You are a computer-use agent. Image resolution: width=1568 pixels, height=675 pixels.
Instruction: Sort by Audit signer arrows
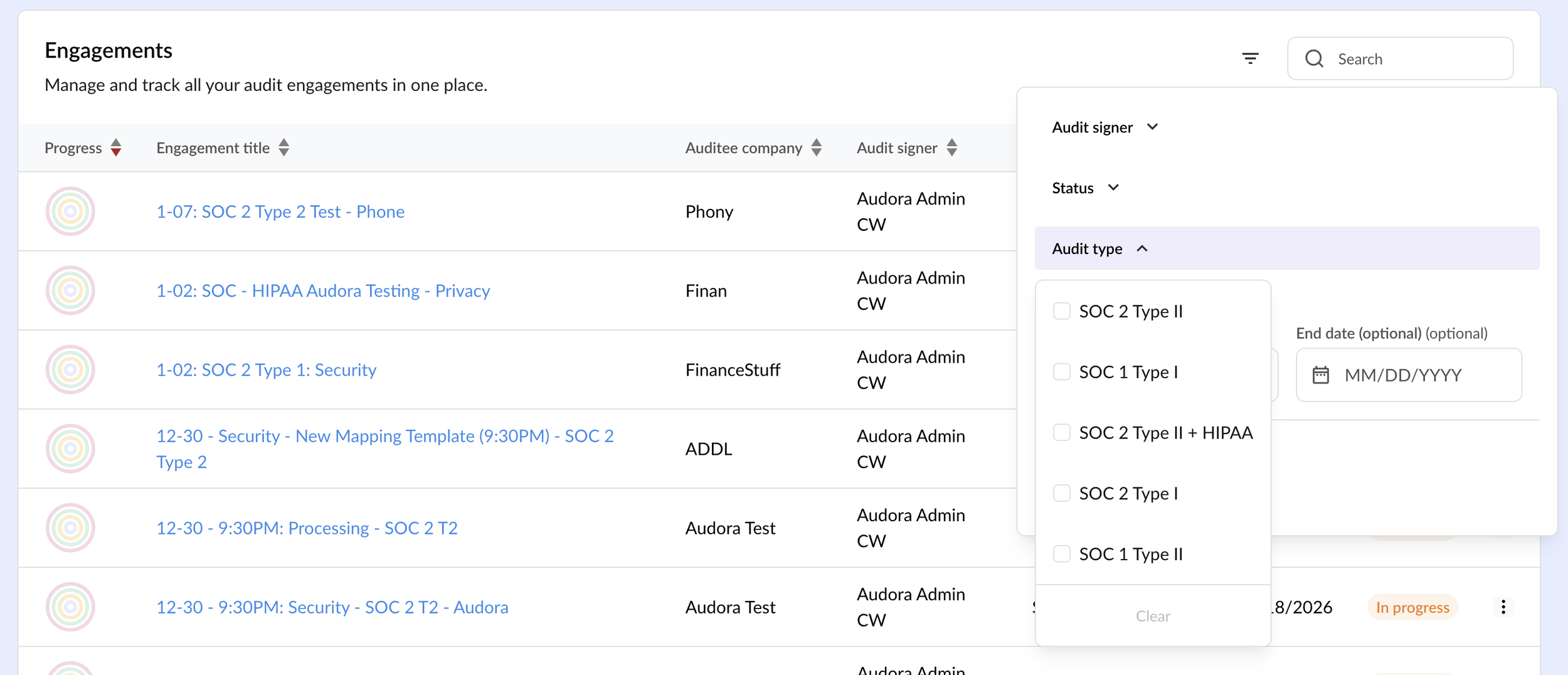point(951,147)
